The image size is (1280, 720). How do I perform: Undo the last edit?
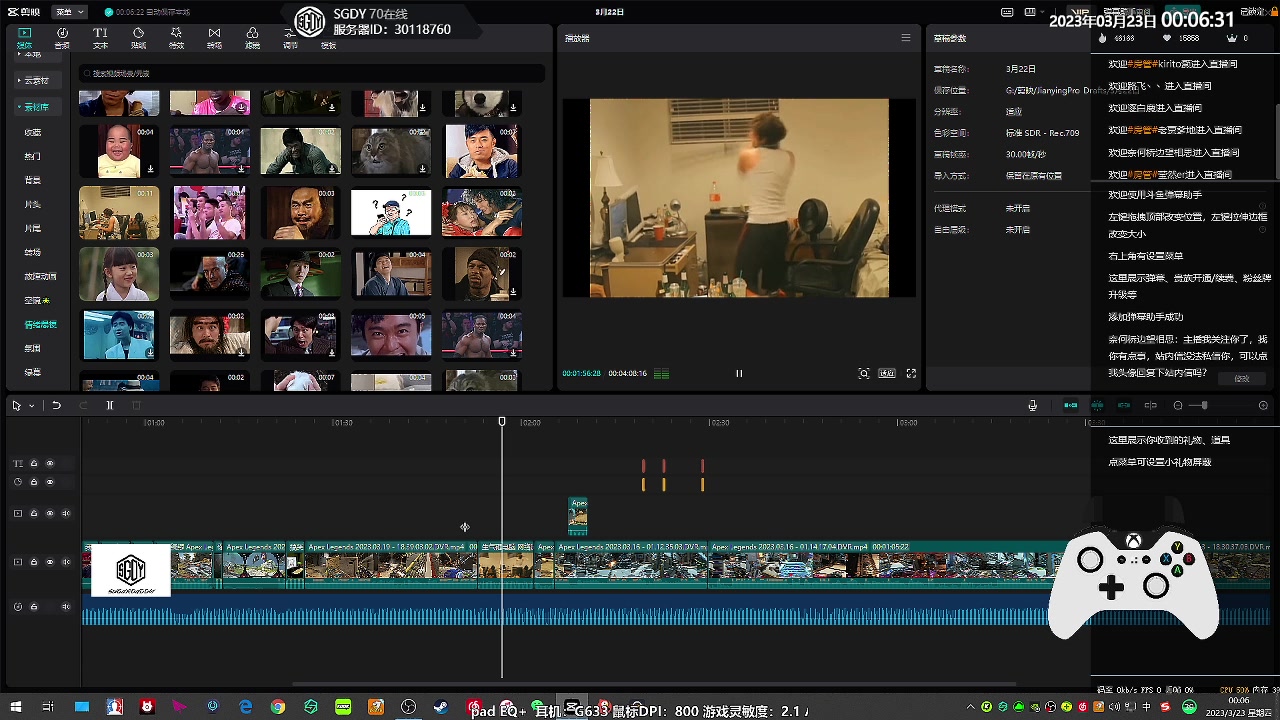pos(56,405)
